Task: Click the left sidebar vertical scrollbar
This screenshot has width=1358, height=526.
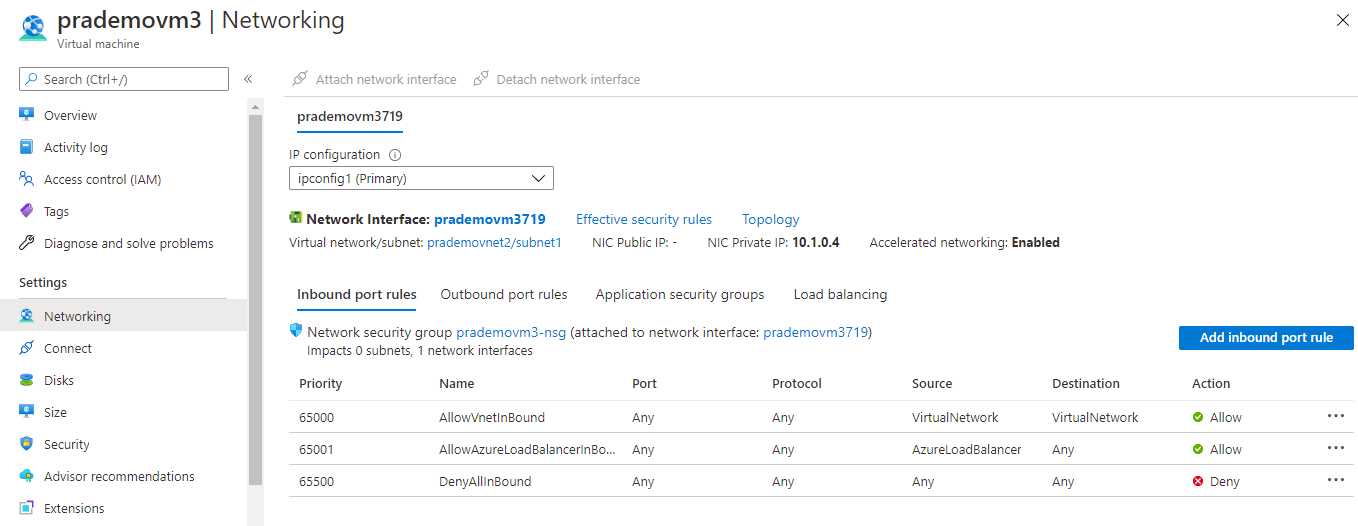Action: pos(255,300)
